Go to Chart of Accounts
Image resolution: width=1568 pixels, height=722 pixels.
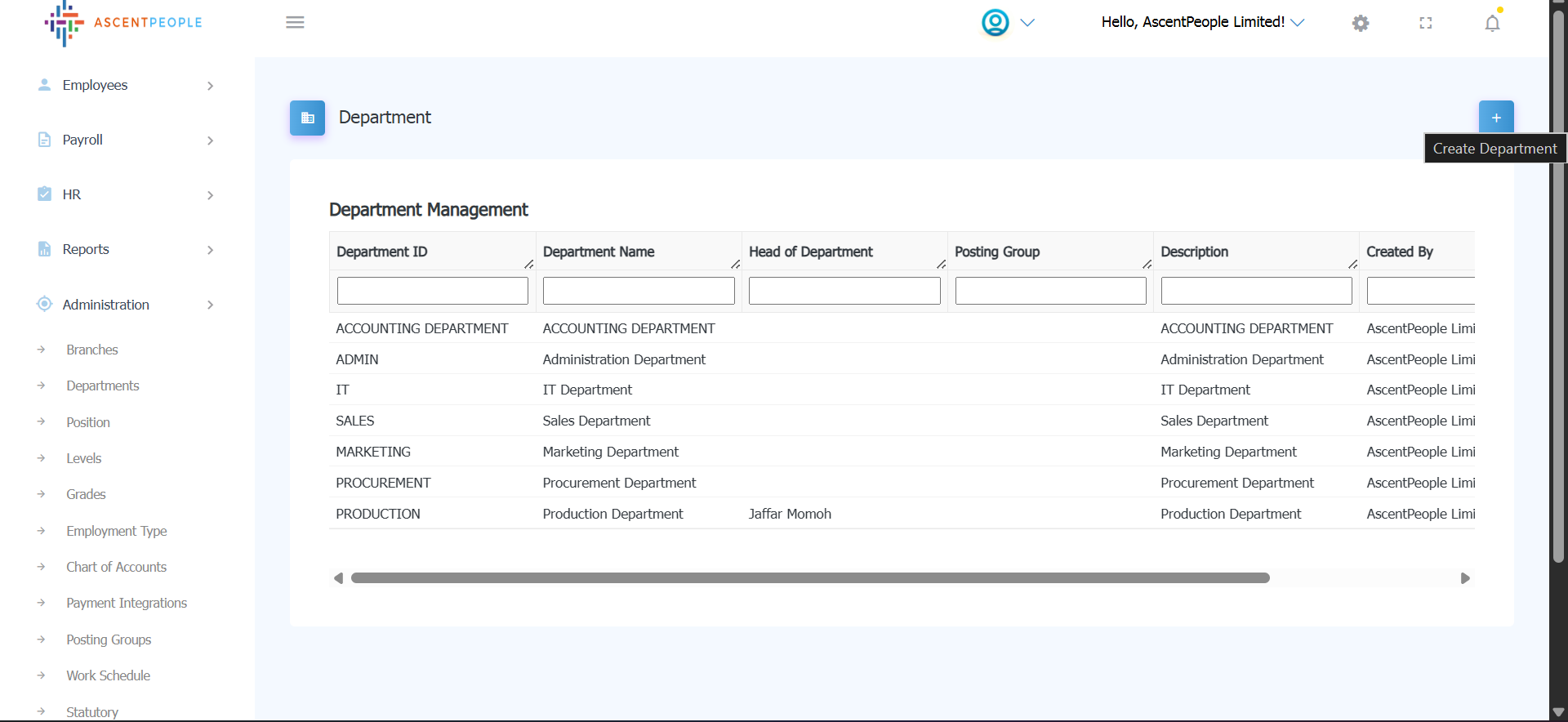[x=116, y=567]
